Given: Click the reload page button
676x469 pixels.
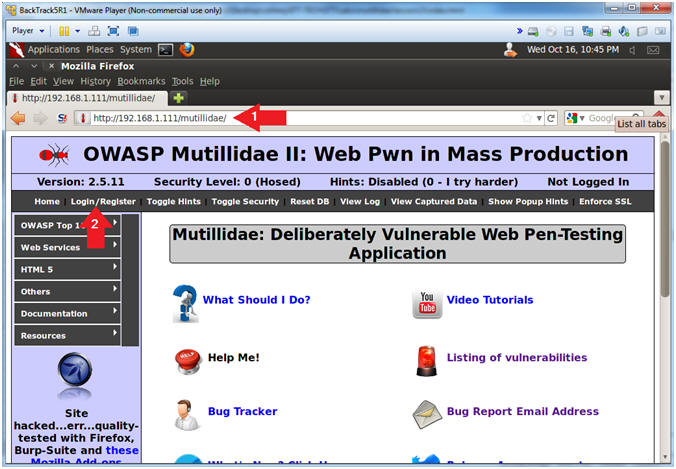Looking at the screenshot, I should (x=551, y=118).
